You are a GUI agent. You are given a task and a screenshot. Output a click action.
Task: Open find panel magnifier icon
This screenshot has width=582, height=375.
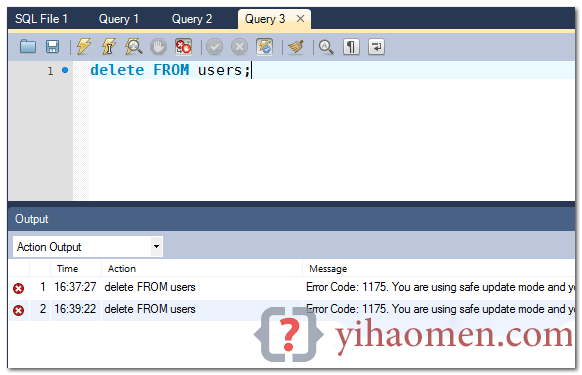click(x=326, y=47)
